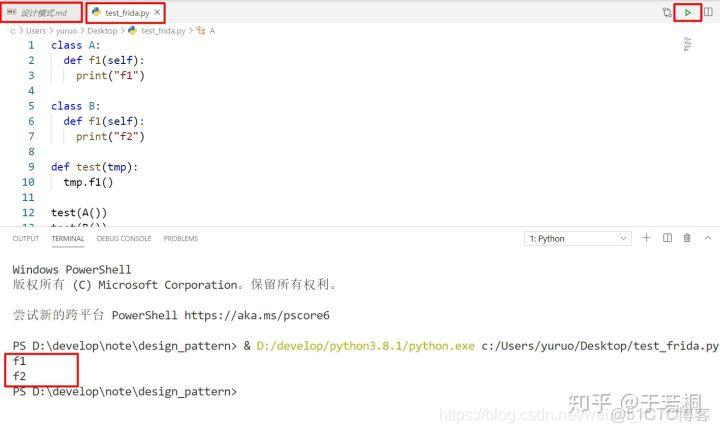The height and width of the screenshot is (433, 720).
Task: Click the 'test(A())' code line
Action: click(x=79, y=213)
